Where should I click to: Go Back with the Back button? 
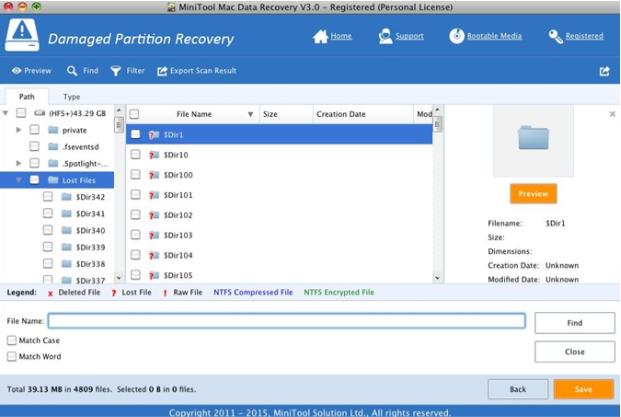point(518,389)
